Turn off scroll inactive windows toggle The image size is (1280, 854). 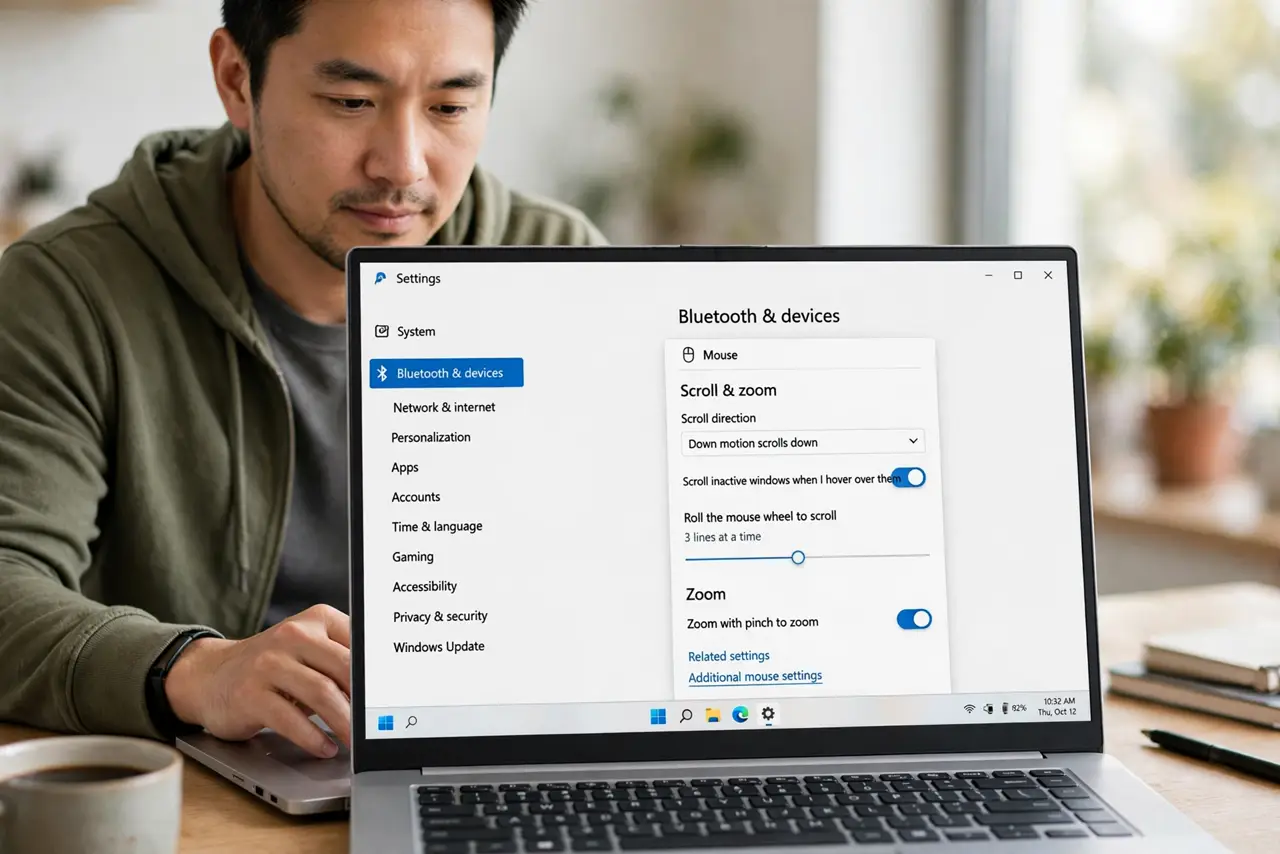pos(909,477)
